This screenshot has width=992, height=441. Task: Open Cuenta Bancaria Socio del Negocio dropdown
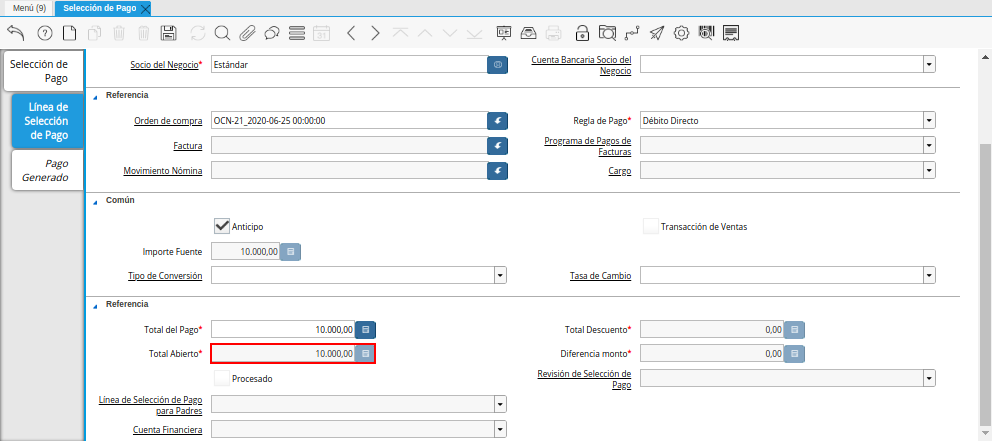pos(929,65)
